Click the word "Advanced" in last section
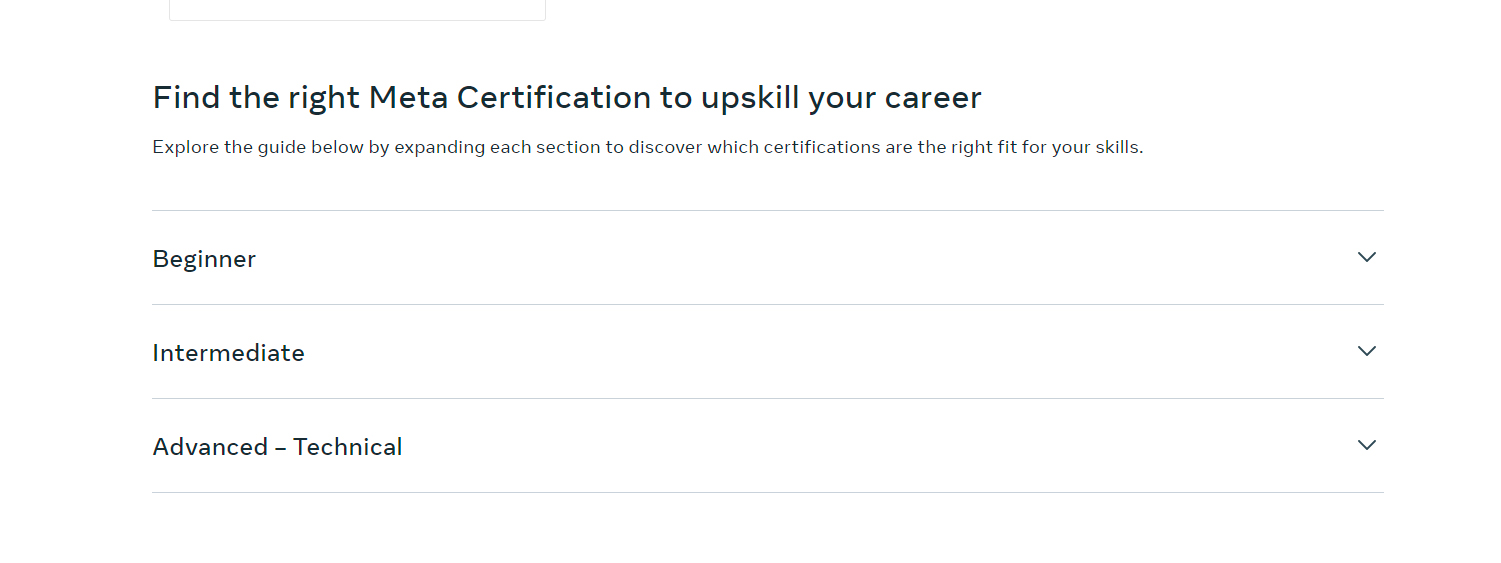Image resolution: width=1501 pixels, height=563 pixels. pos(210,447)
